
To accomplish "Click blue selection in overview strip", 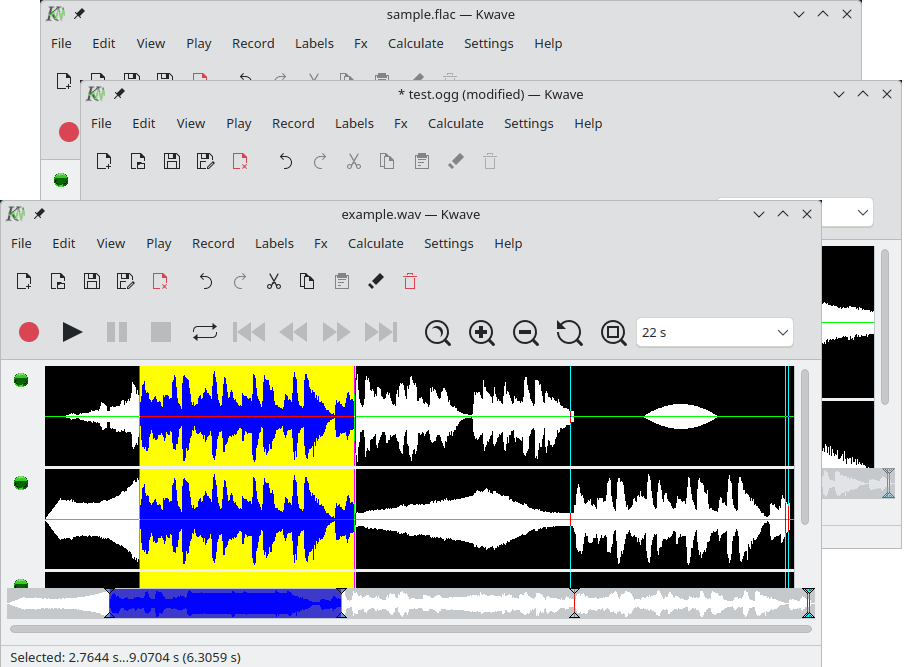I will (x=225, y=603).
